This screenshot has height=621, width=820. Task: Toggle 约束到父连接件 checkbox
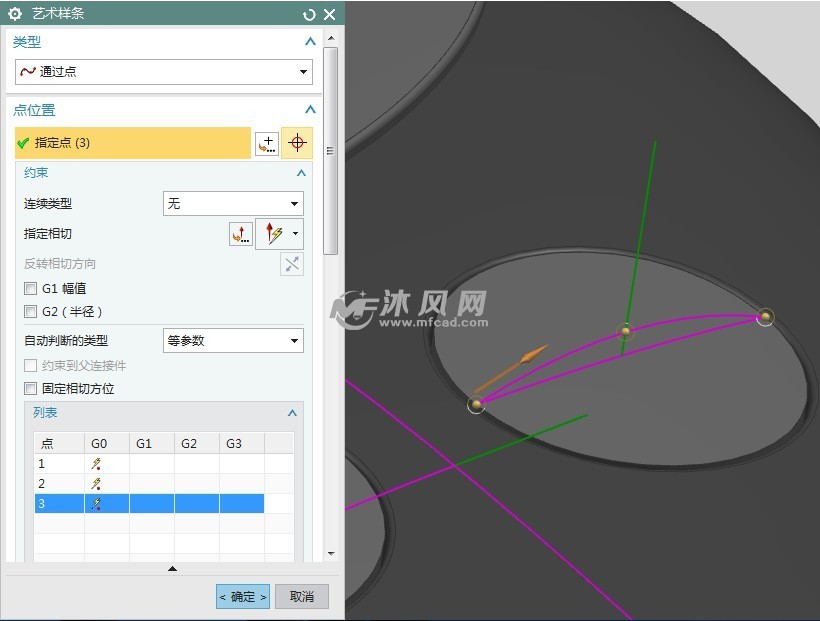31,365
